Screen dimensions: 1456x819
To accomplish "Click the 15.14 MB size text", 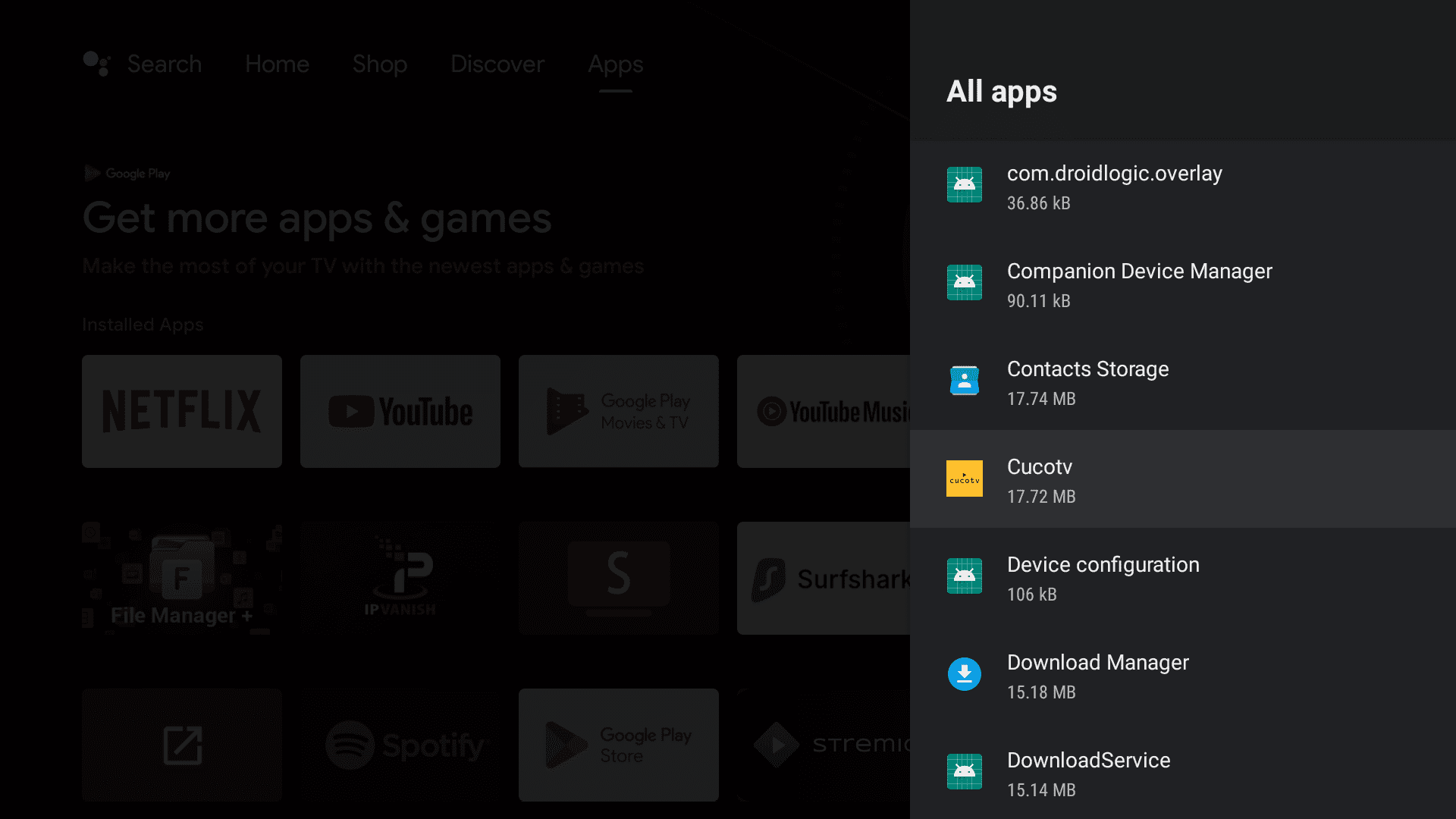I will (1041, 790).
